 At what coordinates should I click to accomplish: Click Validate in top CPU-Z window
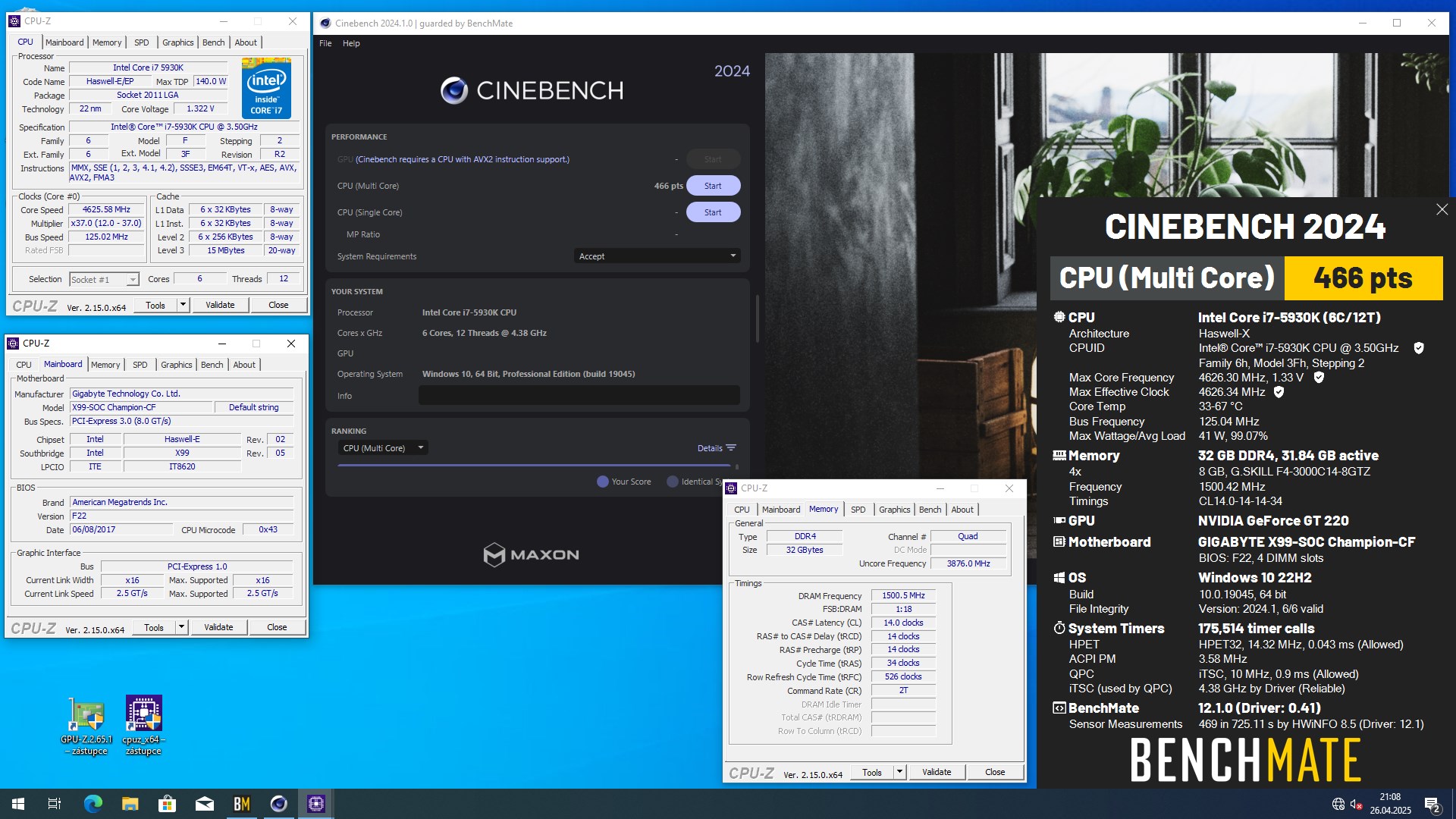point(220,305)
